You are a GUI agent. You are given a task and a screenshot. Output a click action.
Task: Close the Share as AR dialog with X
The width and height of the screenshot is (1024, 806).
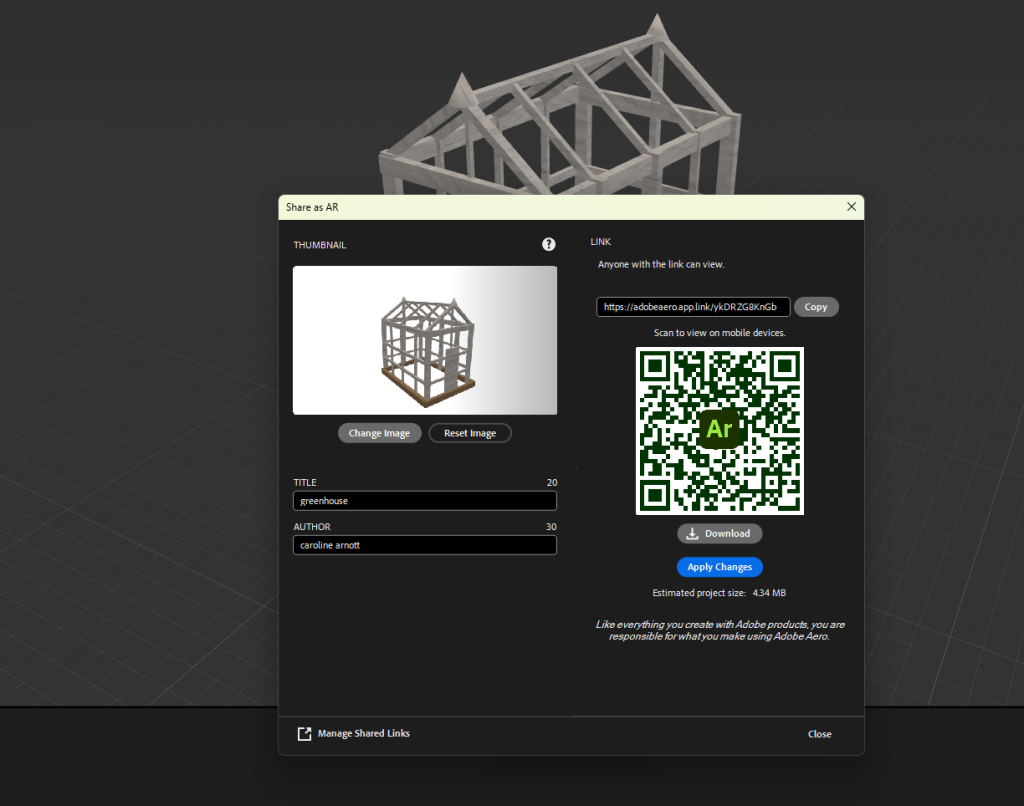pyautogui.click(x=851, y=206)
